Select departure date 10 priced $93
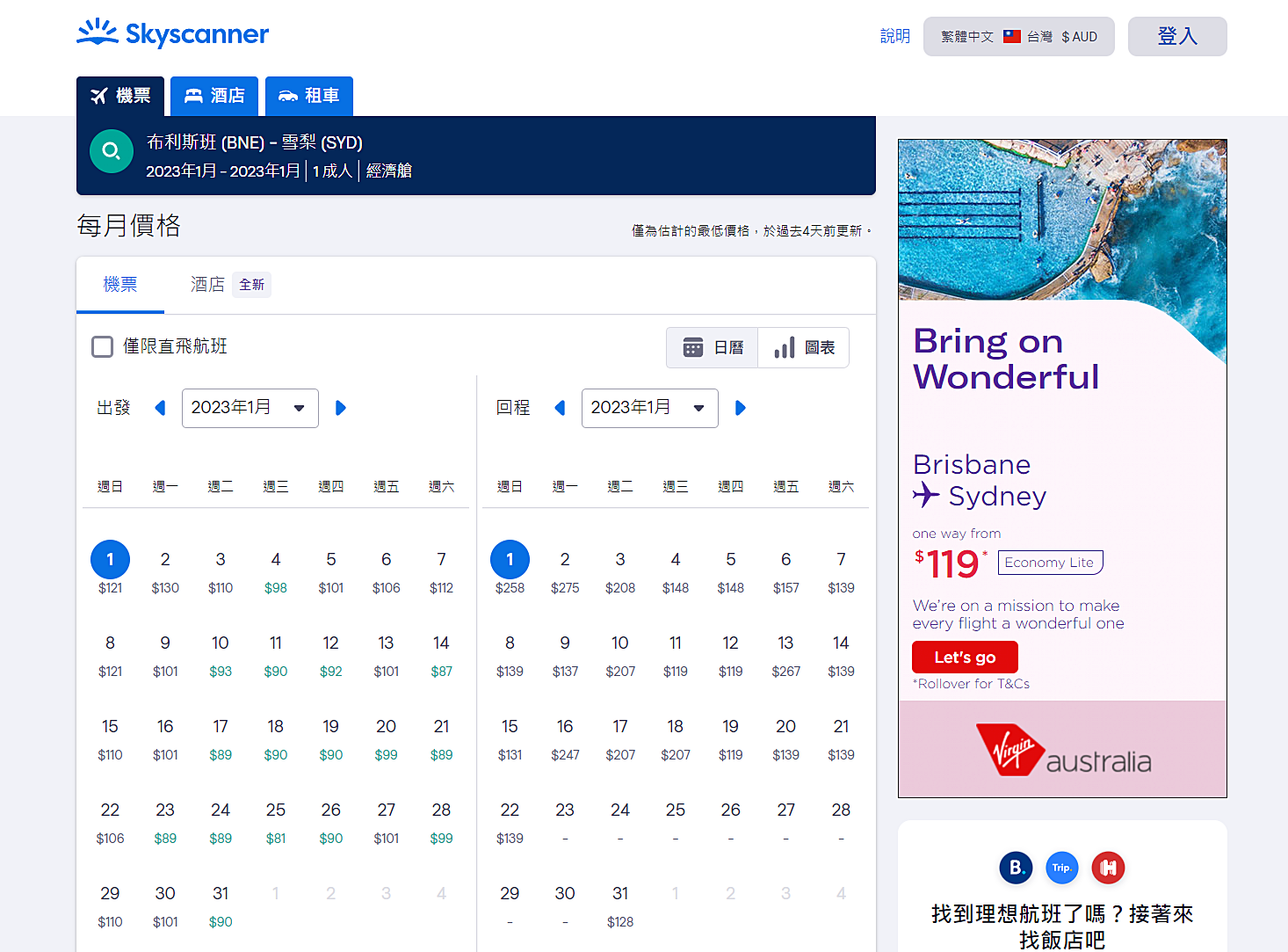 pos(221,656)
